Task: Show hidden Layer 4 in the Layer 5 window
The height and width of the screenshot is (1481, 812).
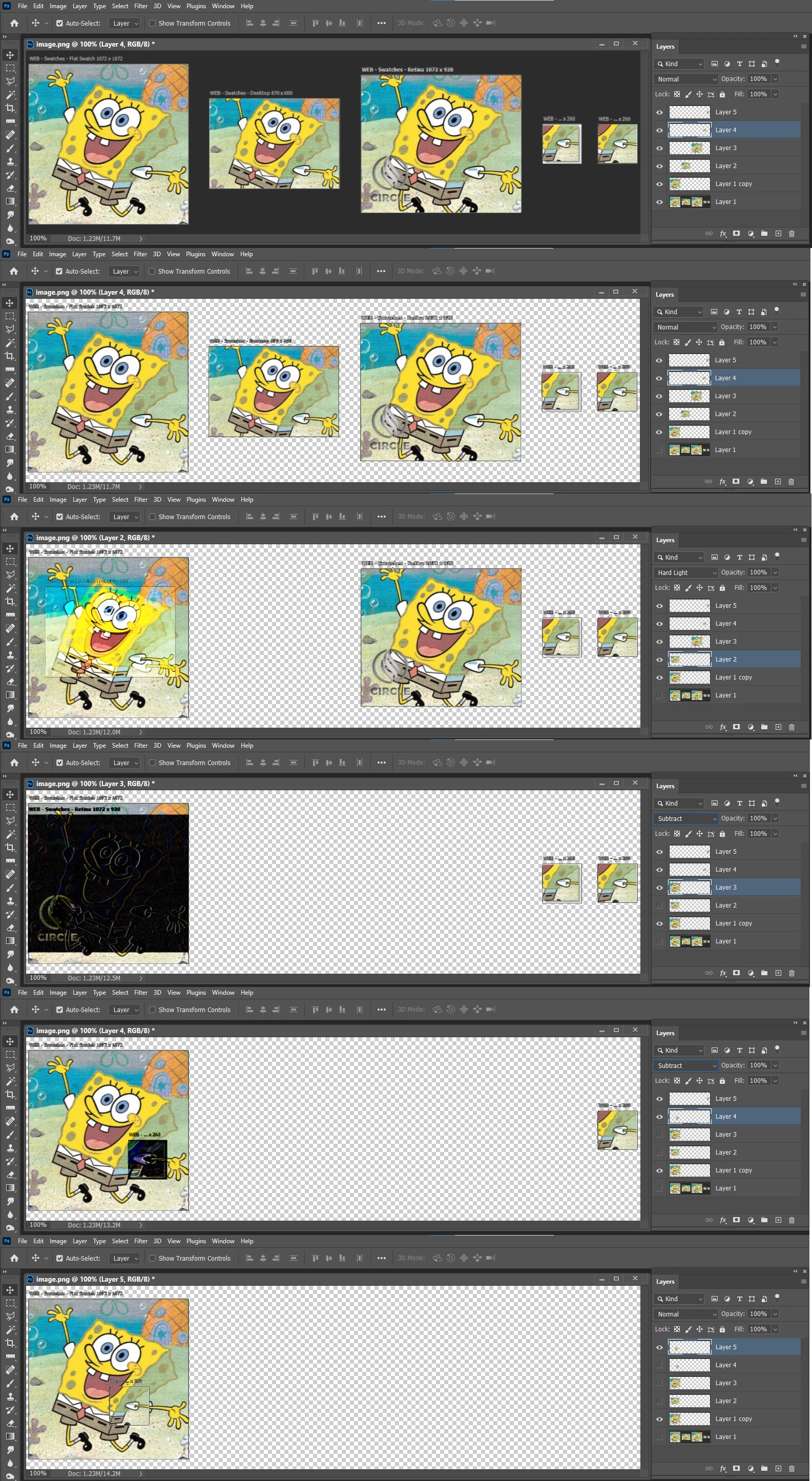Action: [660, 1365]
